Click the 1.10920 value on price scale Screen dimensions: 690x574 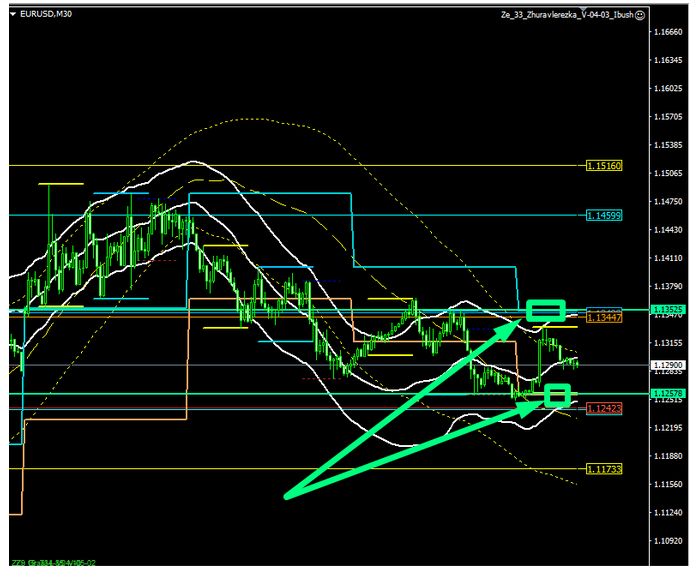point(668,541)
